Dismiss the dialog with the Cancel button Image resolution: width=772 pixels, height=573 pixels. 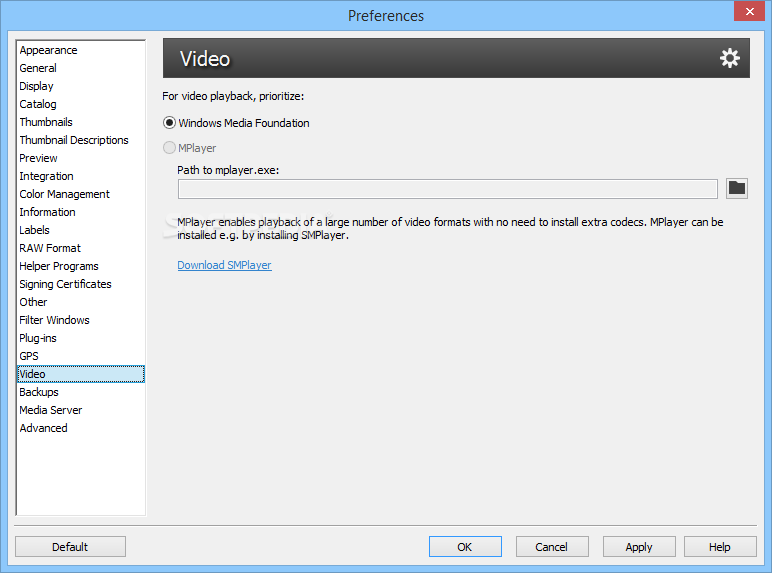click(x=552, y=547)
